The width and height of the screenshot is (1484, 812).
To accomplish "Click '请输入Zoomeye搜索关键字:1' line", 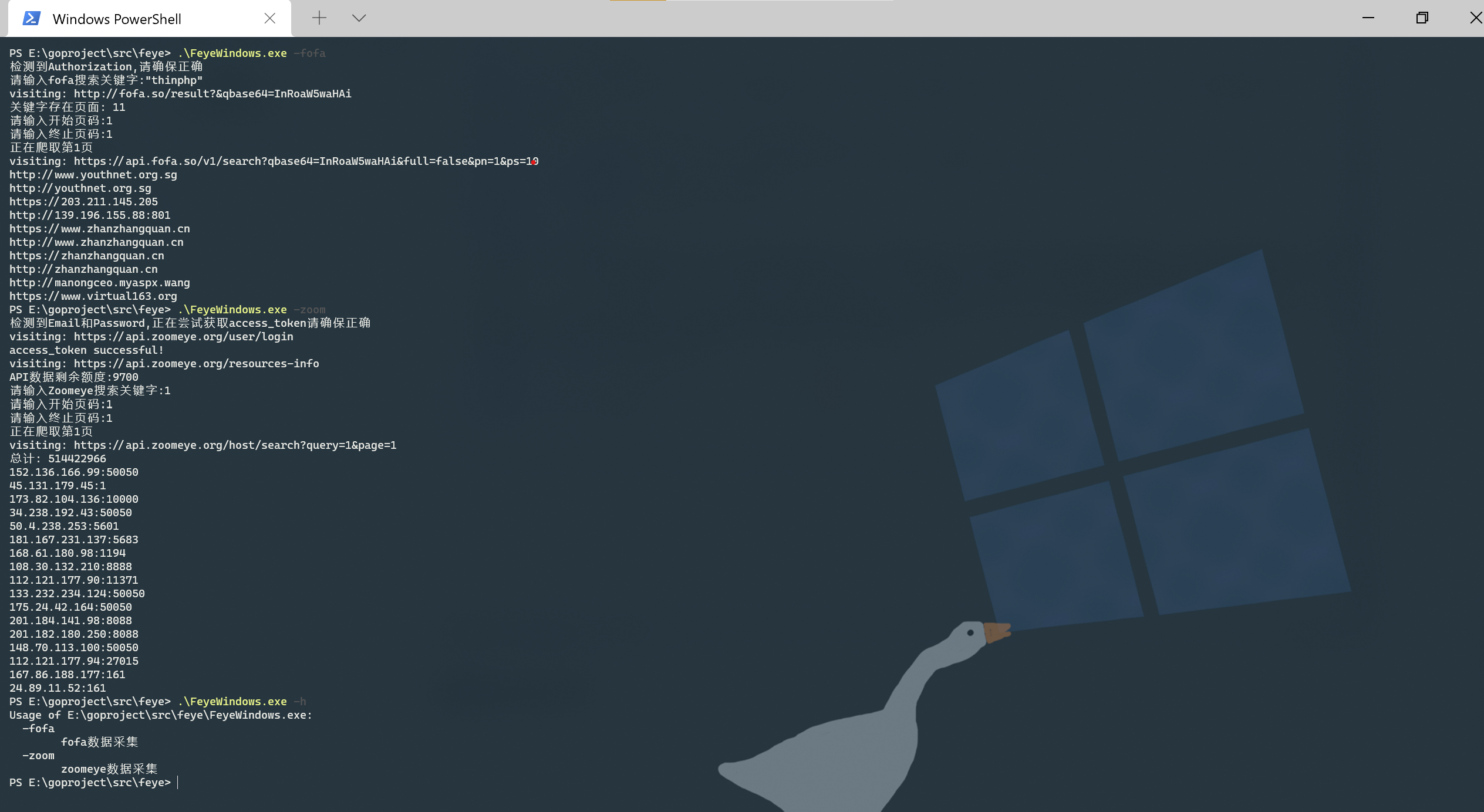I will pyautogui.click(x=90, y=391).
